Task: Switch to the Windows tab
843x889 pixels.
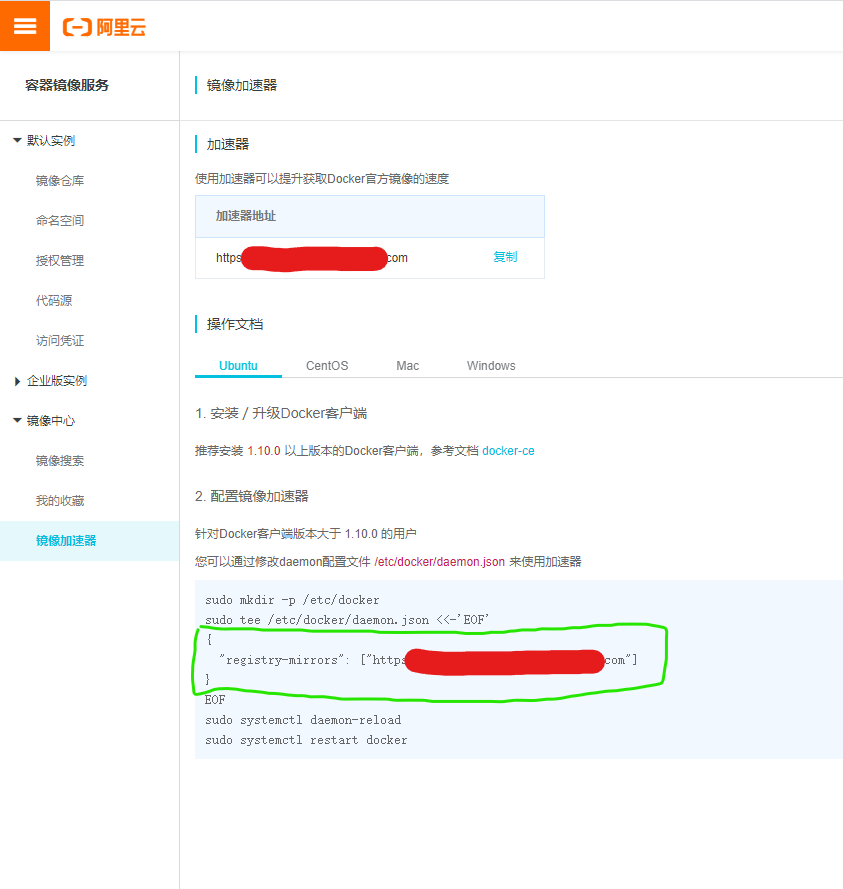Action: click(x=491, y=366)
